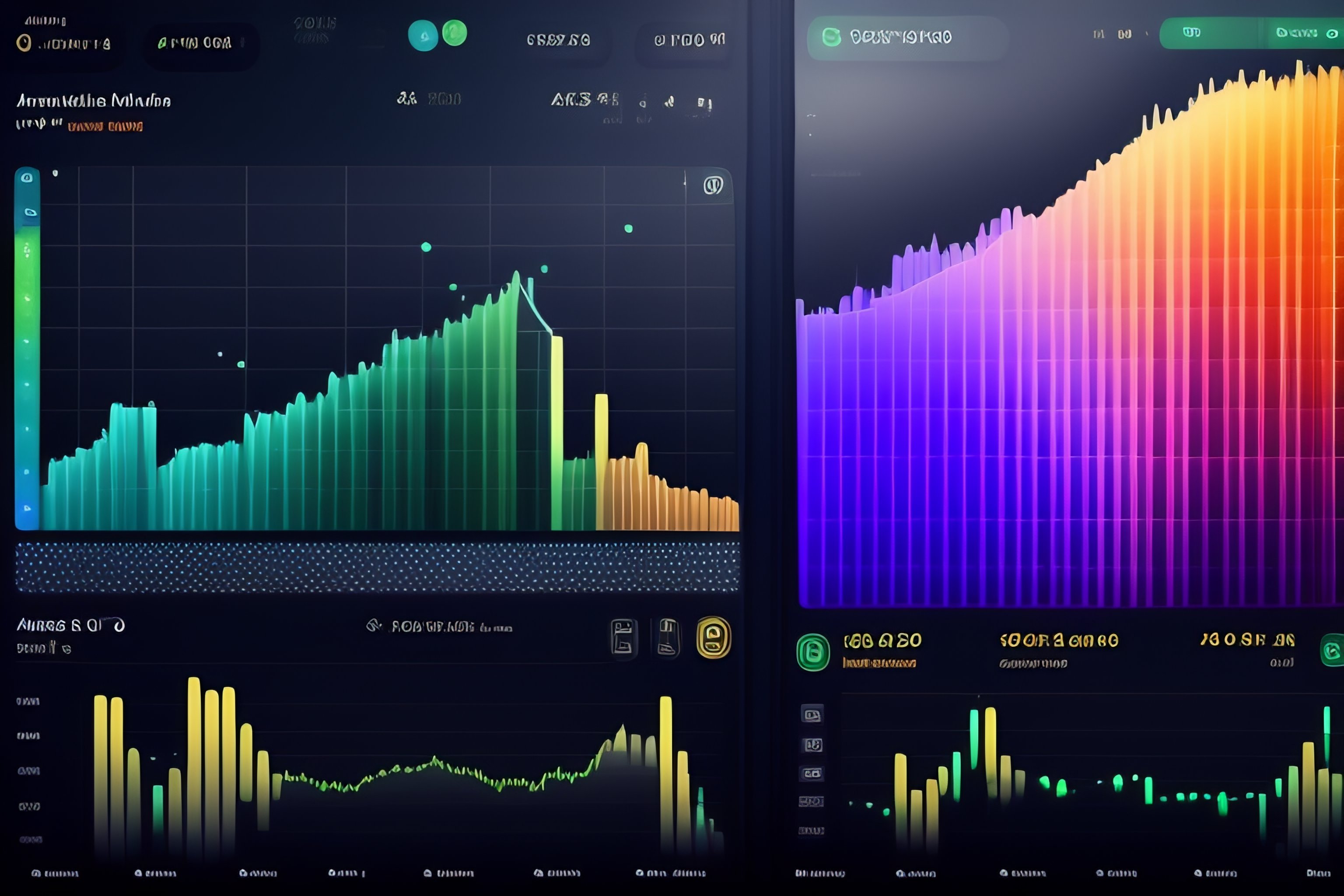Click the top small square icon beside the candlestick chart
1344x896 pixels.
[812, 714]
